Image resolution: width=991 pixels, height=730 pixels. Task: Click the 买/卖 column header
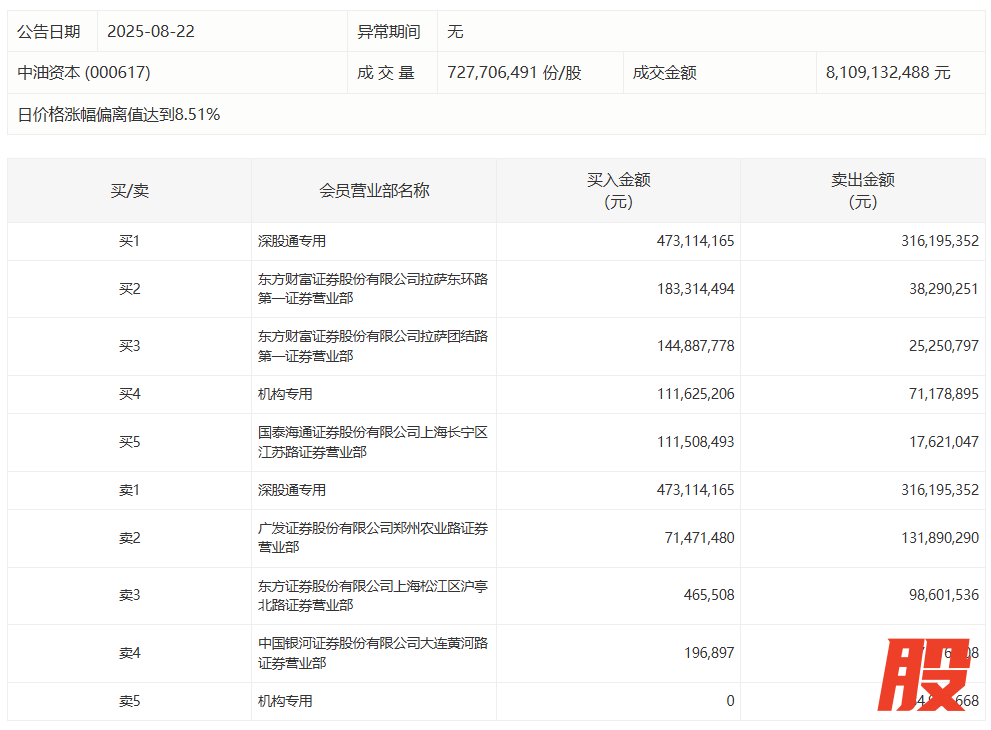click(129, 190)
